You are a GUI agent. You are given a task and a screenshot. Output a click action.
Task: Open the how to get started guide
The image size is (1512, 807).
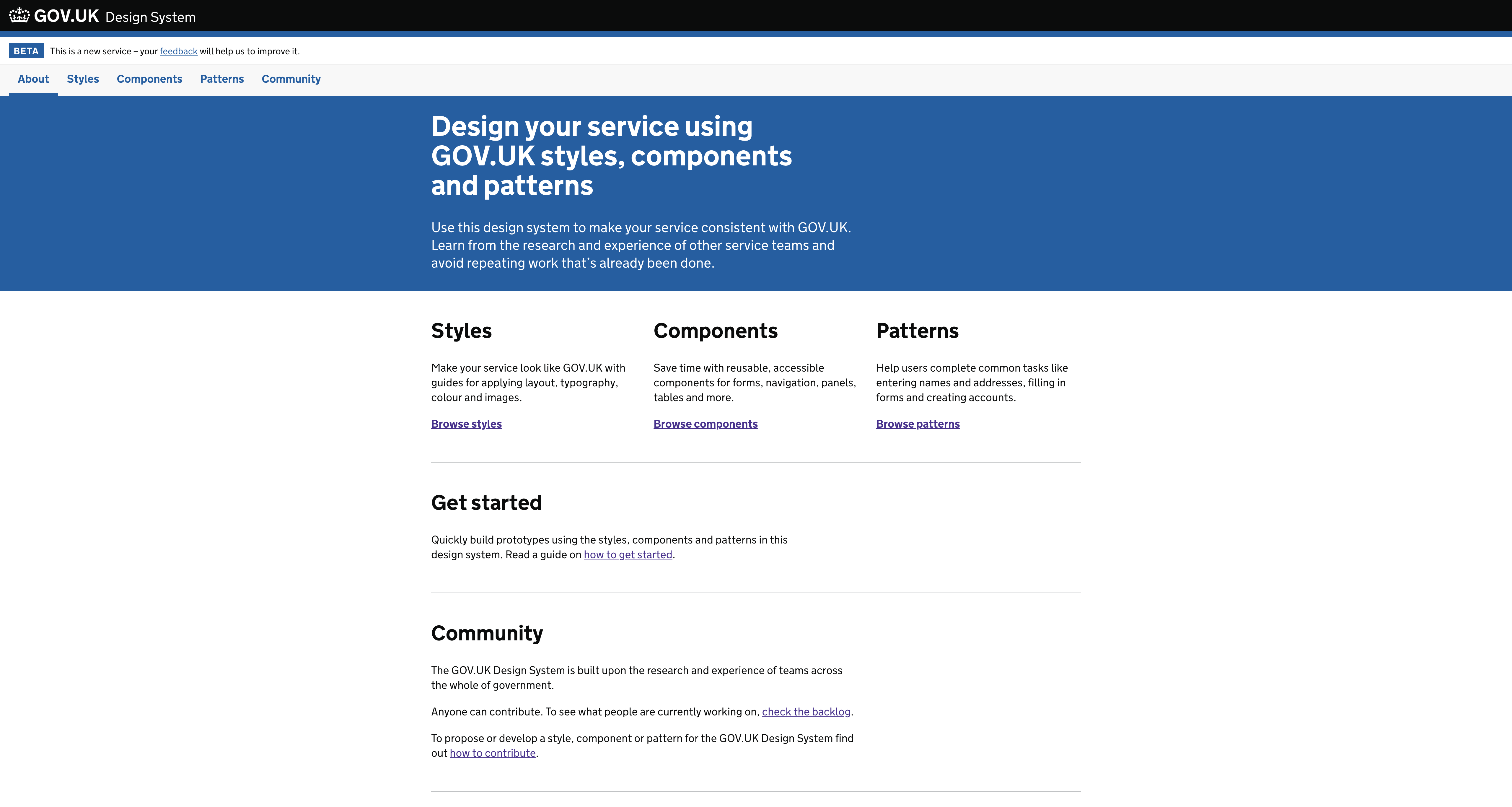click(x=628, y=555)
